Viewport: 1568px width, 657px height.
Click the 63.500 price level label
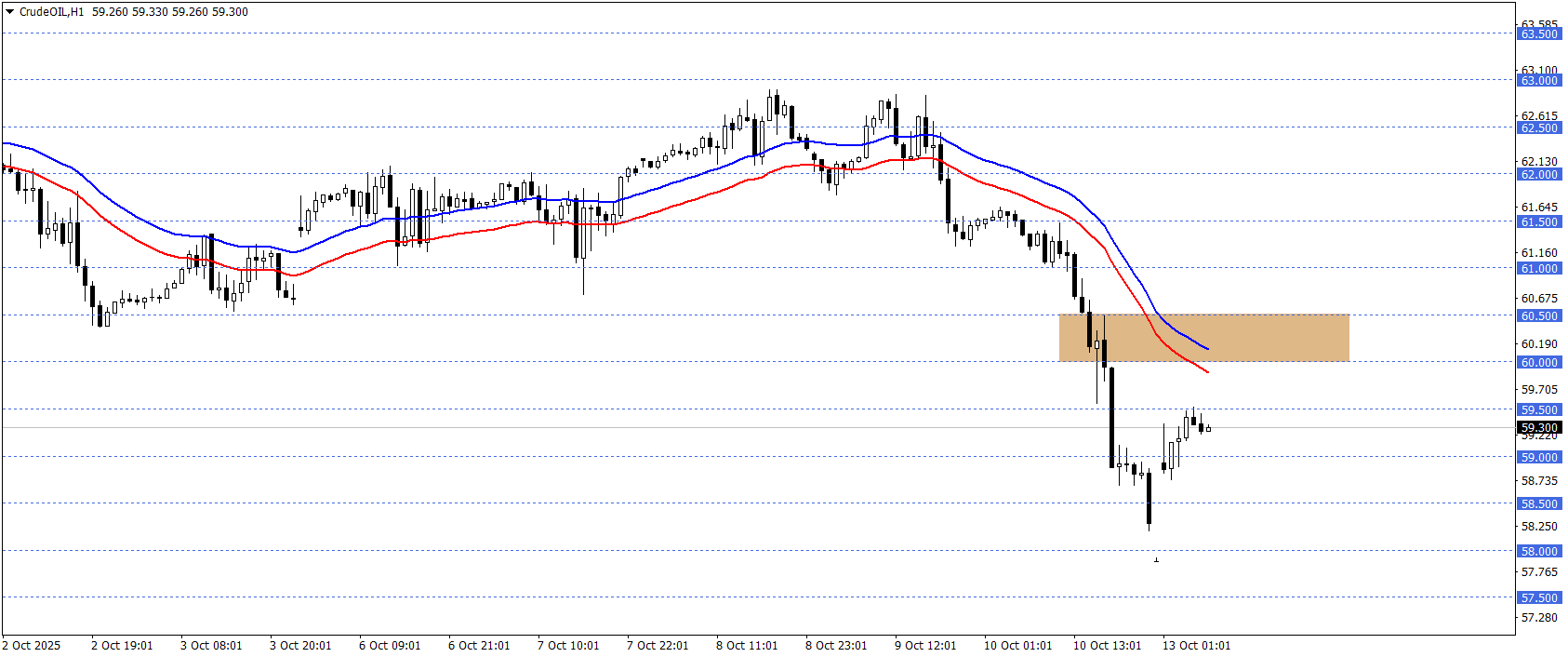coord(1538,34)
